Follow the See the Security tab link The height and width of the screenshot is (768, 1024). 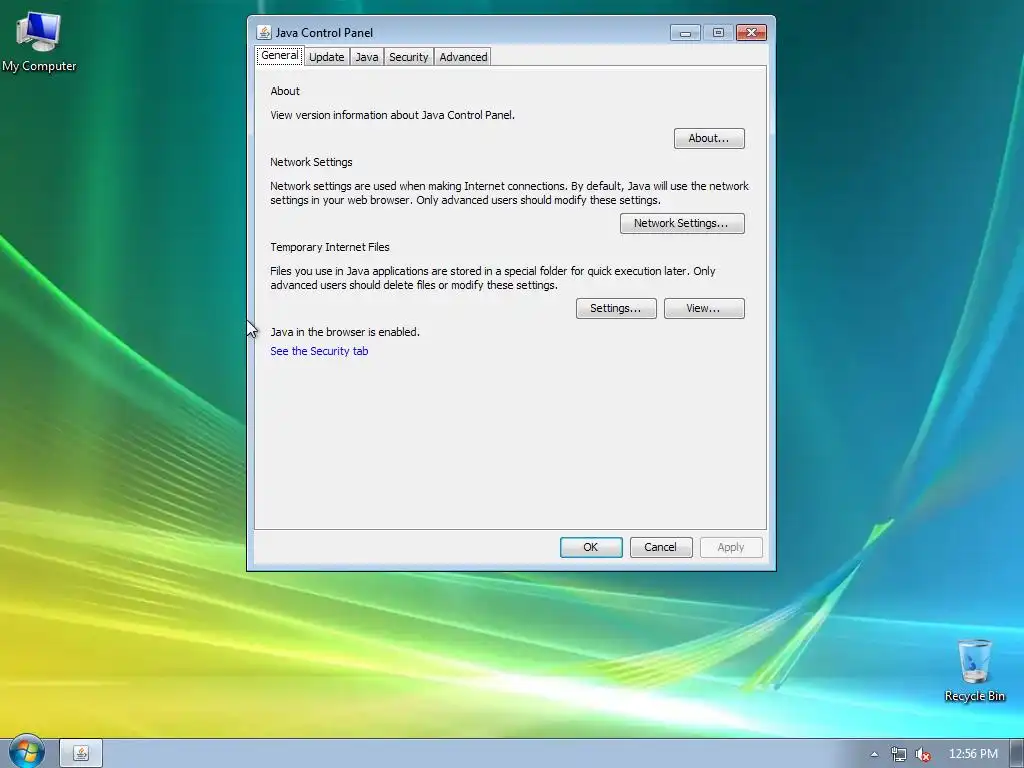pyautogui.click(x=319, y=351)
